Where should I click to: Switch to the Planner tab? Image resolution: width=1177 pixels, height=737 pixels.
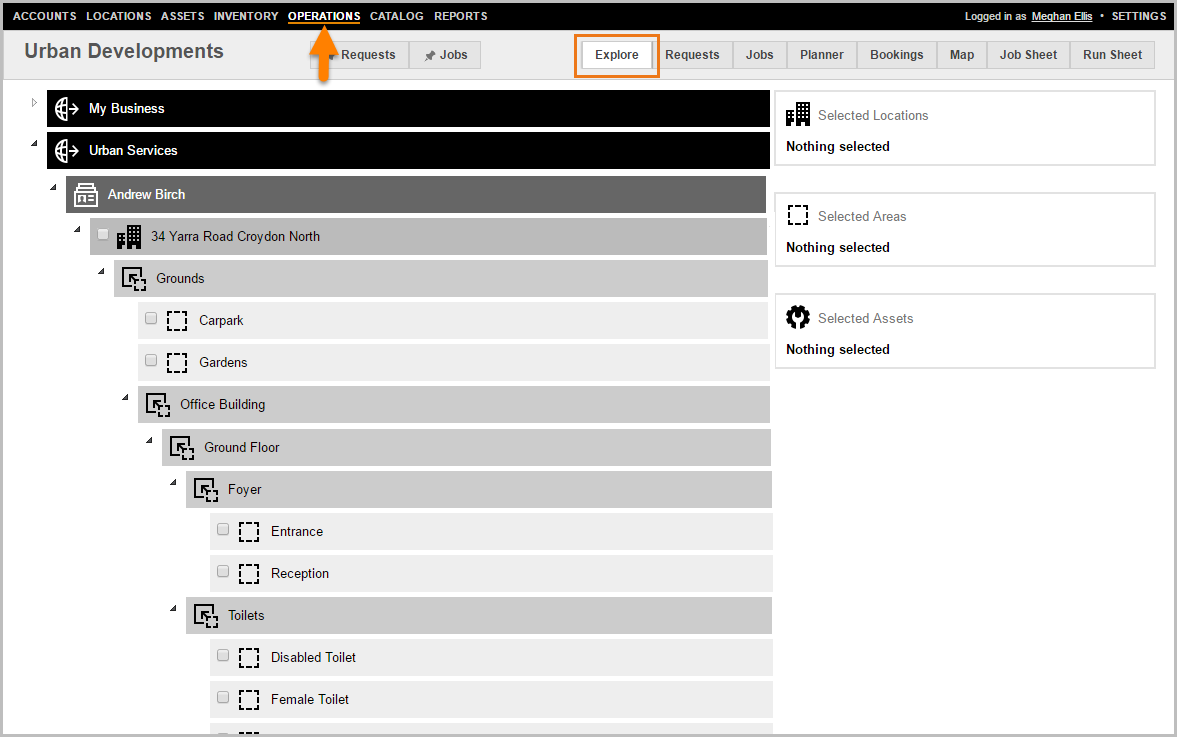tap(821, 55)
